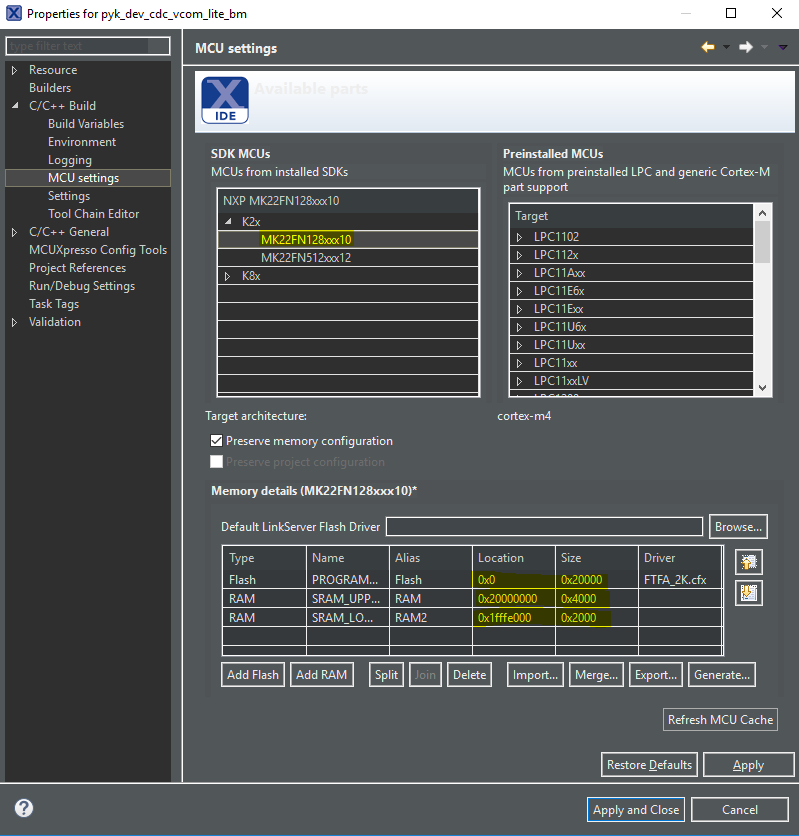Screen dimensions: 799x836
Task: Click Browse... for flash driver
Action: pos(738,526)
